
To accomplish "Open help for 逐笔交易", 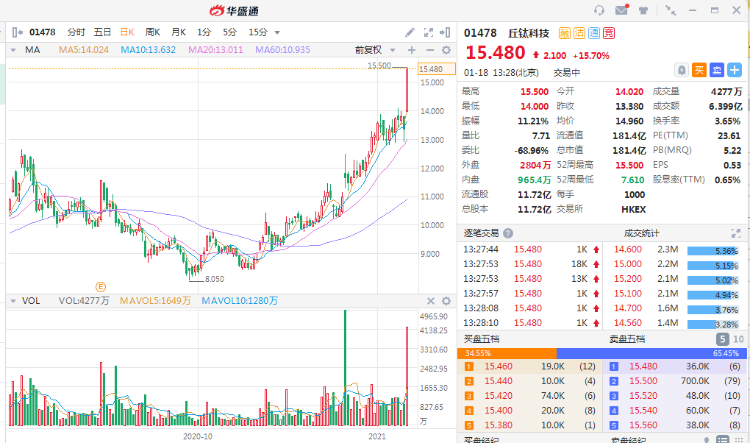I will point(508,233).
